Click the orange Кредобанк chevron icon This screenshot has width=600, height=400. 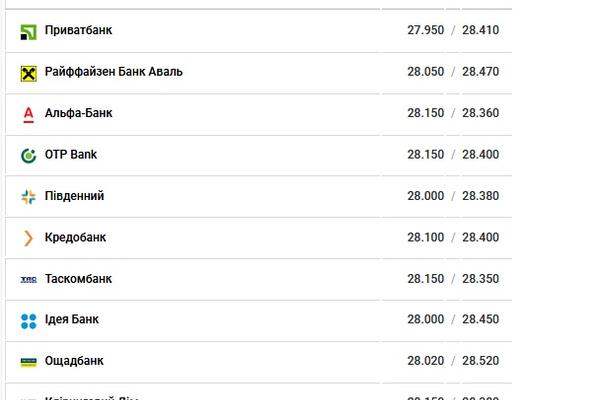28,238
